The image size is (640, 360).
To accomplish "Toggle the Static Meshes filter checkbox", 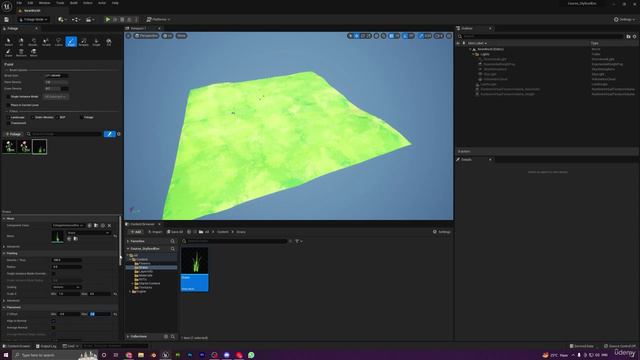I will point(32,117).
